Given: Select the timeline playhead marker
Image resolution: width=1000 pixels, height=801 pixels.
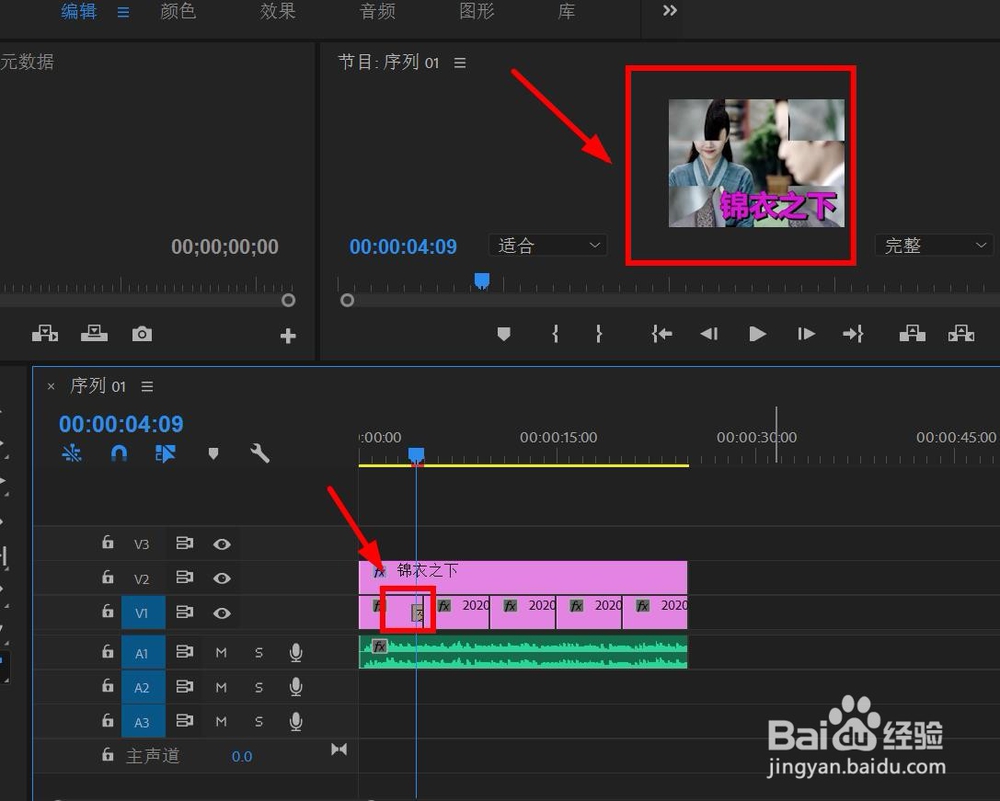Looking at the screenshot, I should (416, 454).
